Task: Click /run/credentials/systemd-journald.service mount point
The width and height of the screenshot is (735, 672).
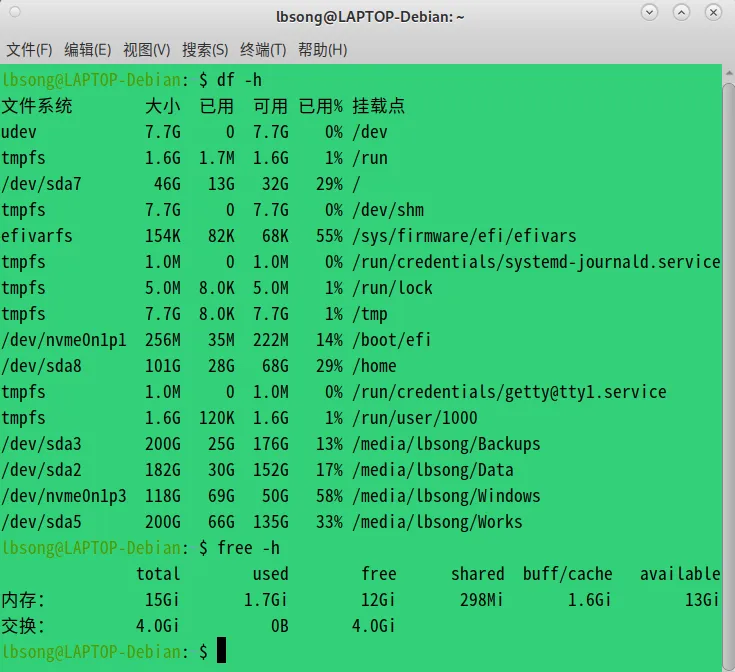Action: pyautogui.click(x=537, y=262)
